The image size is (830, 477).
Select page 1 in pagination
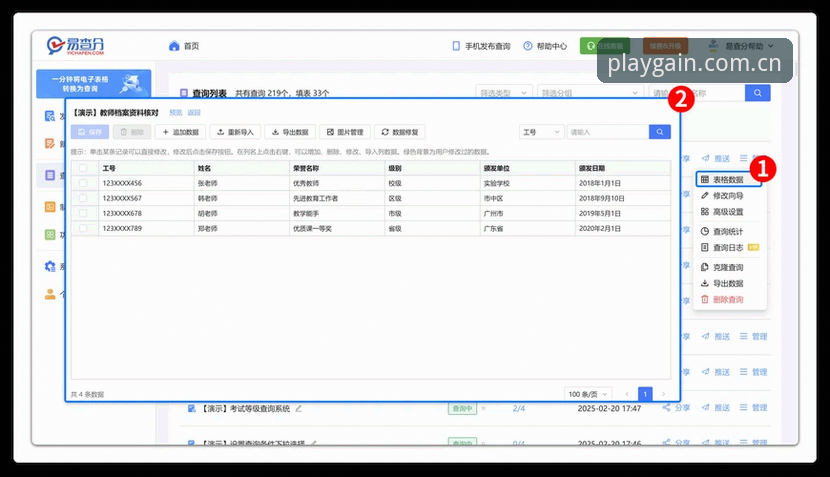coord(645,394)
